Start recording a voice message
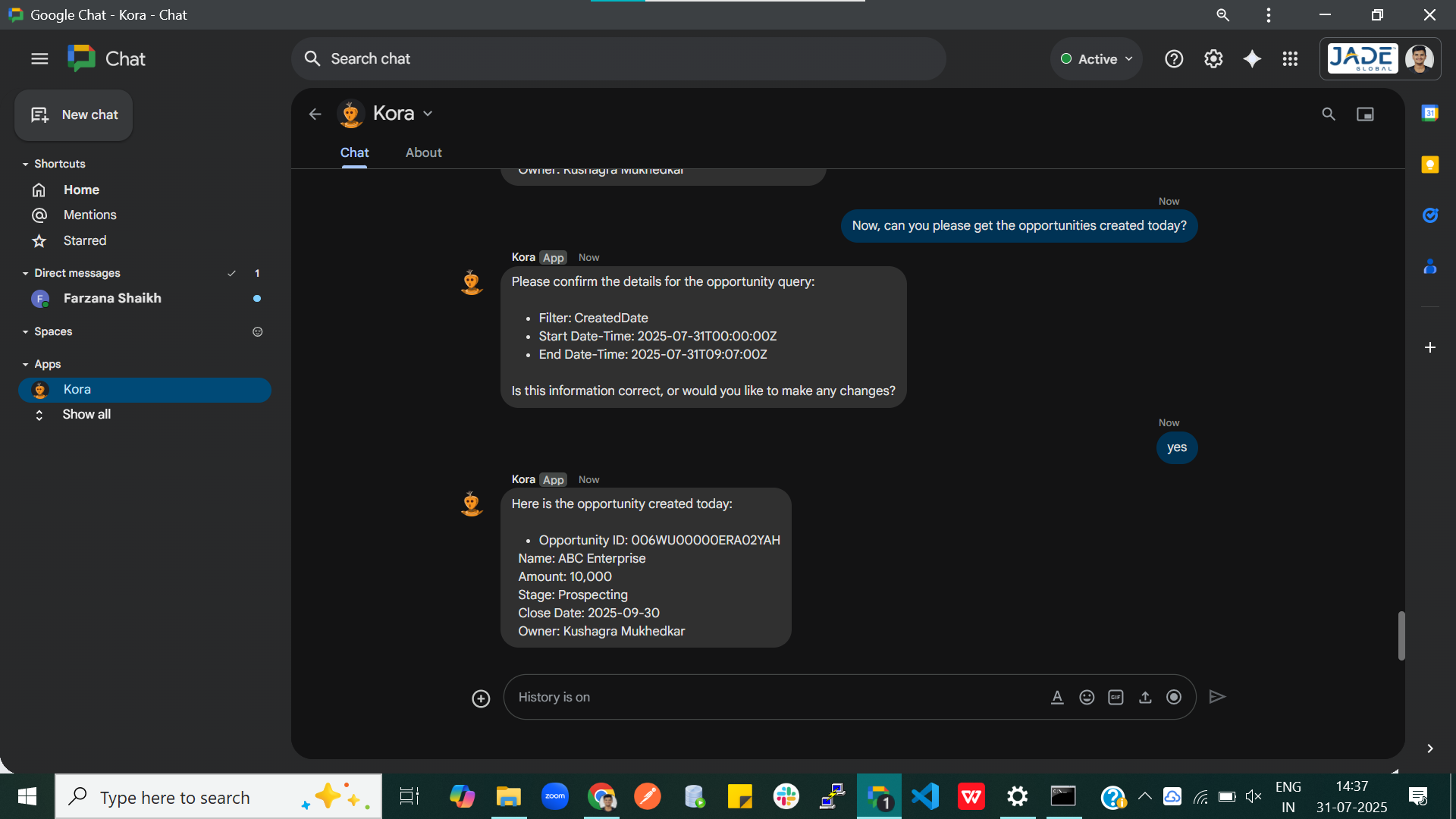The width and height of the screenshot is (1456, 819). pos(1174,697)
